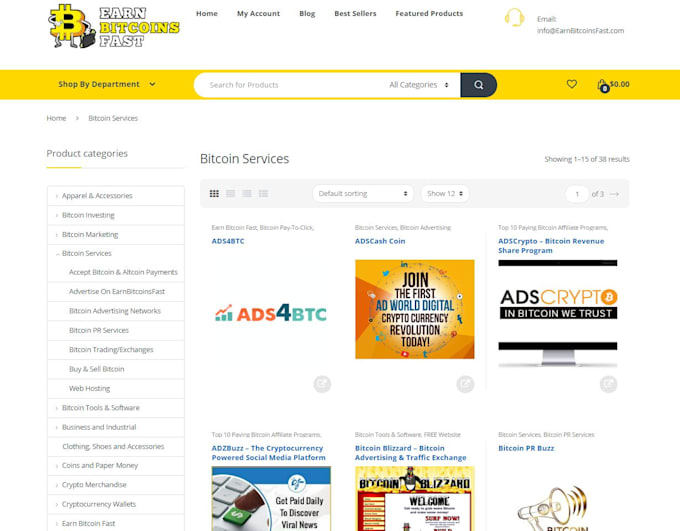Collapse Bitcoin Services category
The image size is (680, 531).
coord(57,254)
